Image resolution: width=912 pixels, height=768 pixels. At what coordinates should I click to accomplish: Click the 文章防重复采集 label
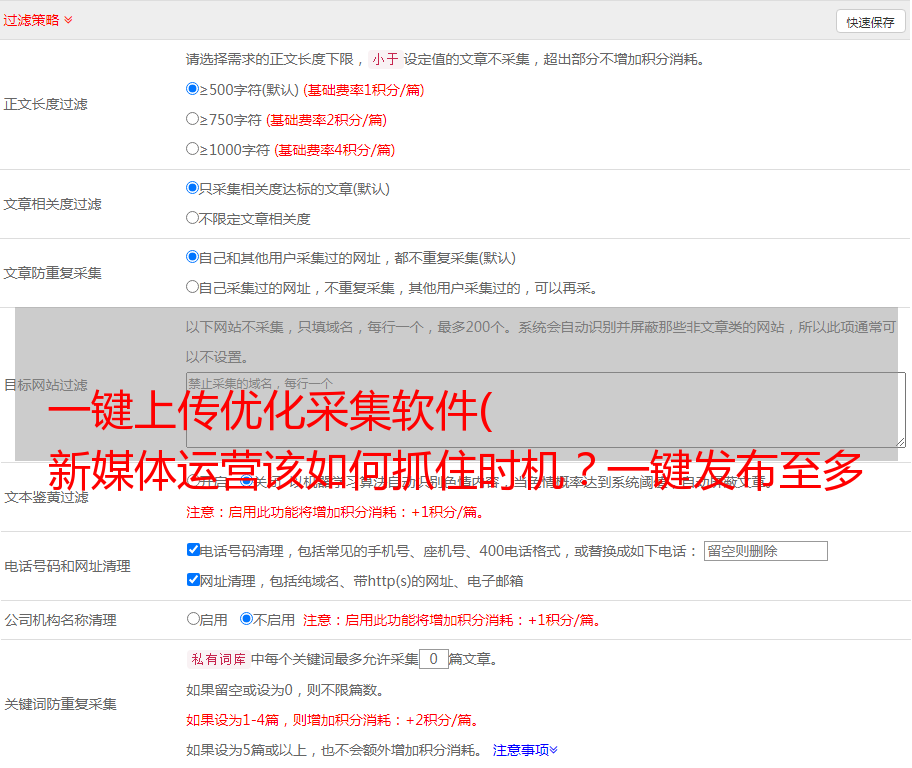[52, 273]
